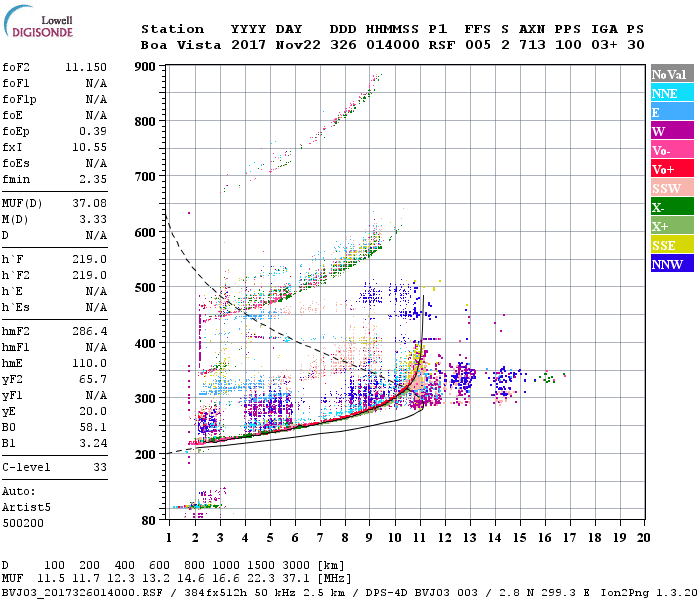This screenshot has height=600, width=700.
Task: Click the X- dark green legend swatch
Action: coord(672,207)
